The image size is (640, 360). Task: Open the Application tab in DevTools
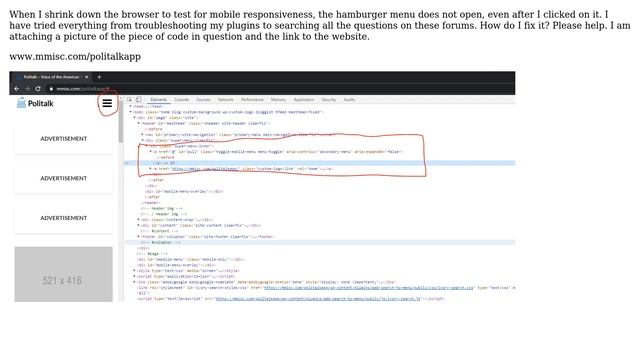pos(304,100)
